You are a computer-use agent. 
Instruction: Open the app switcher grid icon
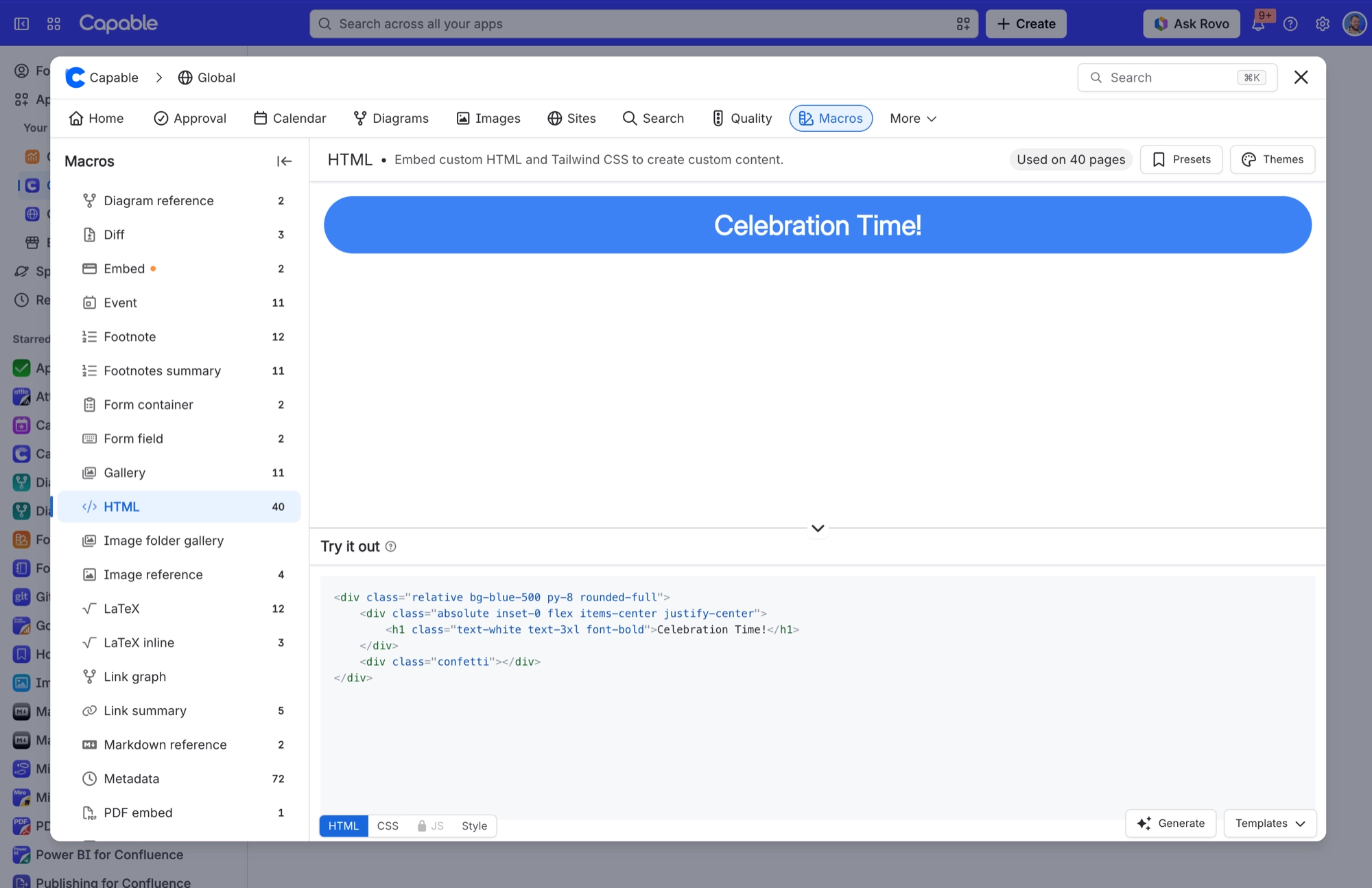point(54,24)
